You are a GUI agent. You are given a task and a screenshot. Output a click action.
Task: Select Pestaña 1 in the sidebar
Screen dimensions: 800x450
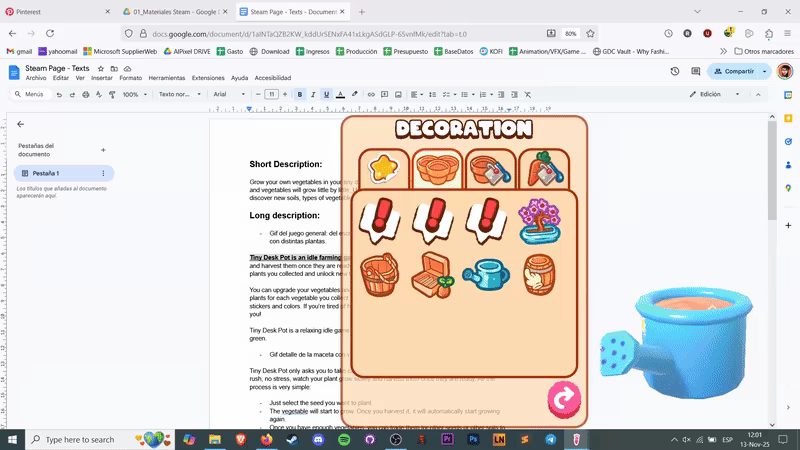64,173
